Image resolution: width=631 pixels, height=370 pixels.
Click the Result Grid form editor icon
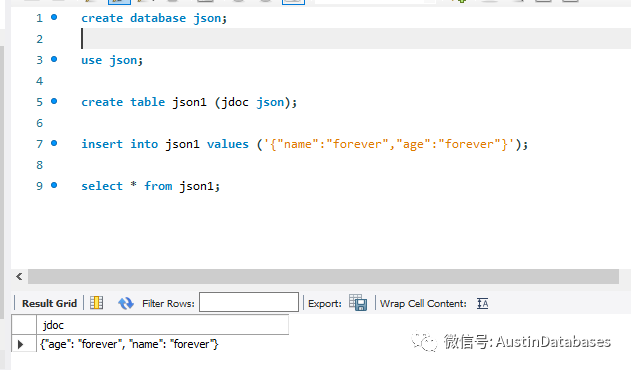97,303
